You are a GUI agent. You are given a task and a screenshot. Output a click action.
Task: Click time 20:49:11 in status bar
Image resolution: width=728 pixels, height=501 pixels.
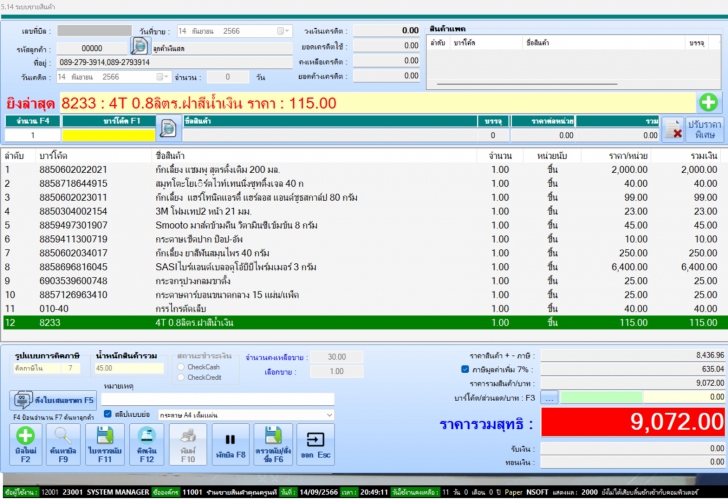(x=374, y=492)
